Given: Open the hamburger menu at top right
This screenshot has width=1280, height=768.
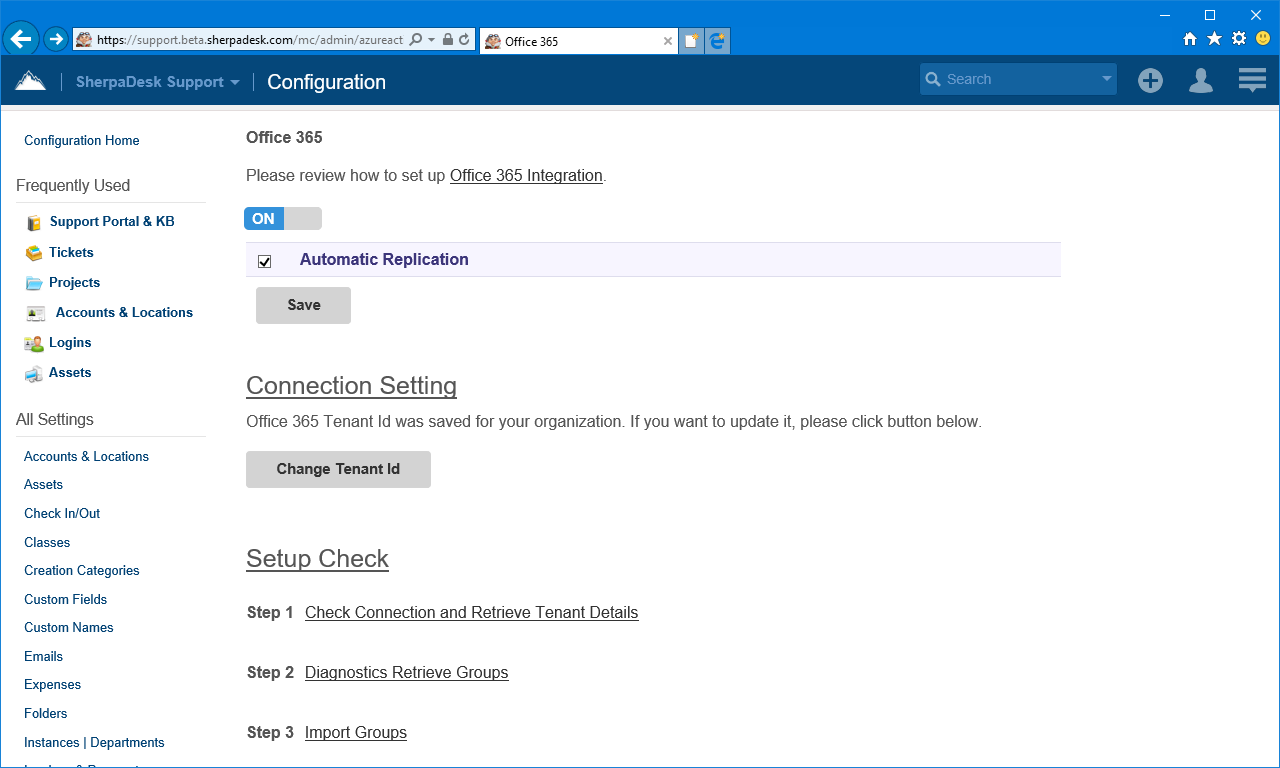Looking at the screenshot, I should [x=1251, y=80].
